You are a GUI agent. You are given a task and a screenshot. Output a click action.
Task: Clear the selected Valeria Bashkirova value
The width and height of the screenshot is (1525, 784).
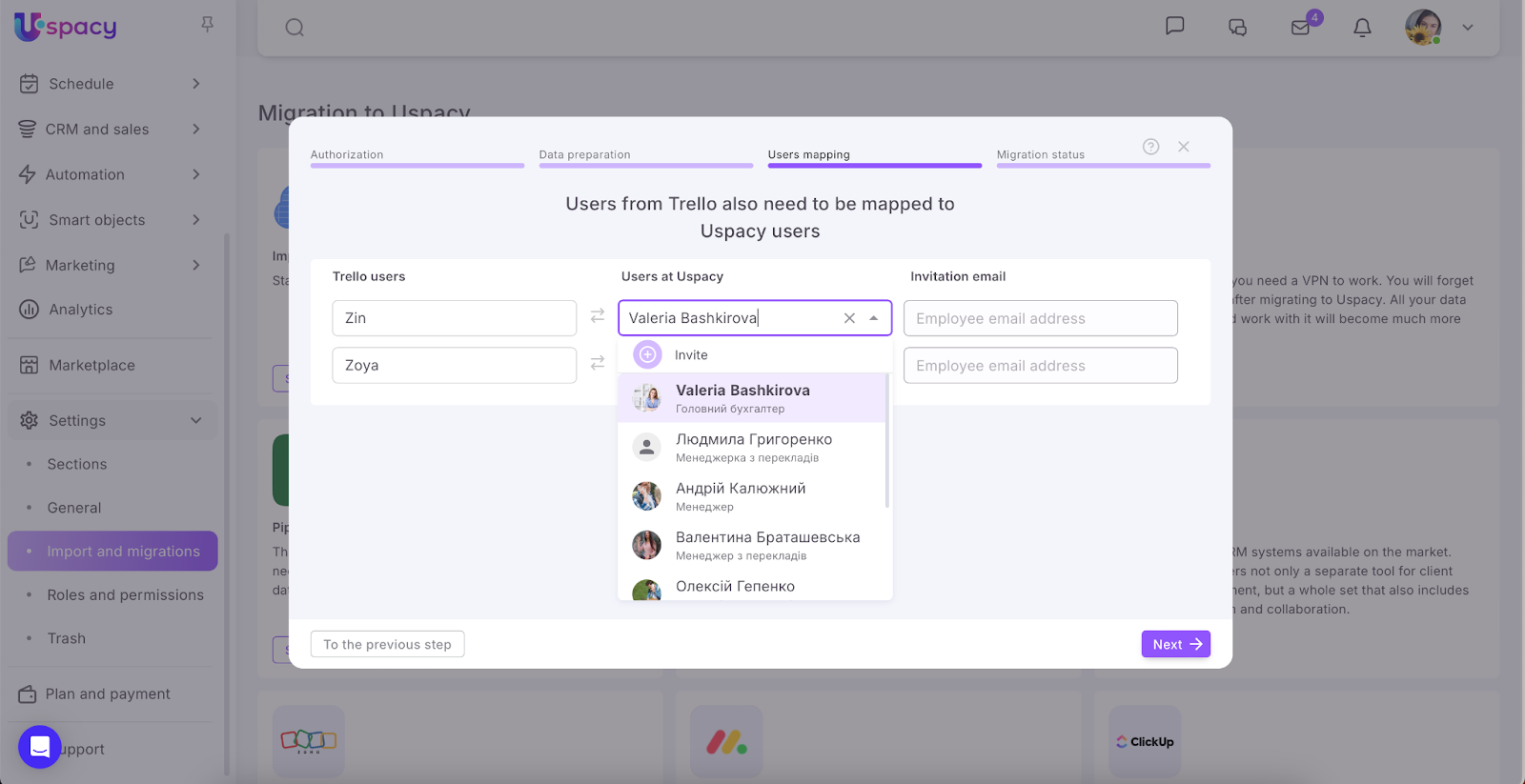click(x=849, y=318)
